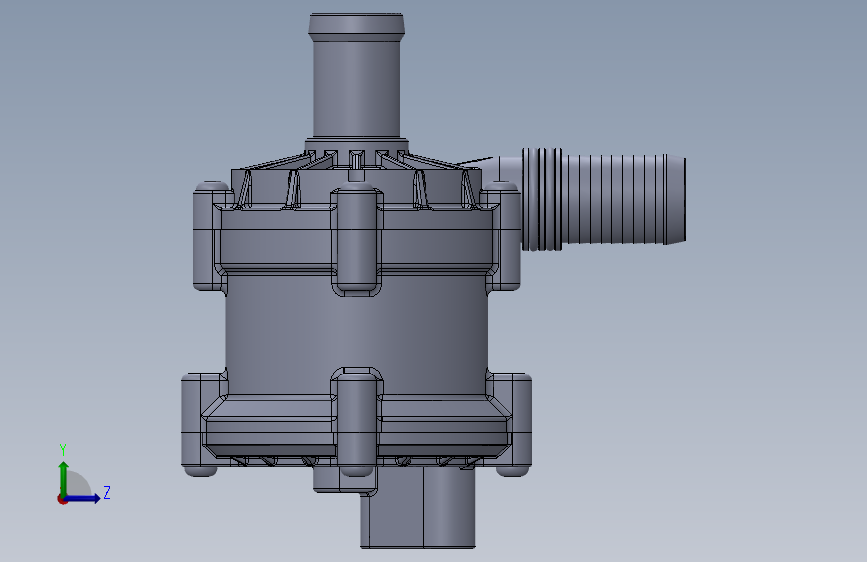Screen dimensions: 867x562
Task: Click the blue Z axis of the orientation triad
Action: pos(83,498)
